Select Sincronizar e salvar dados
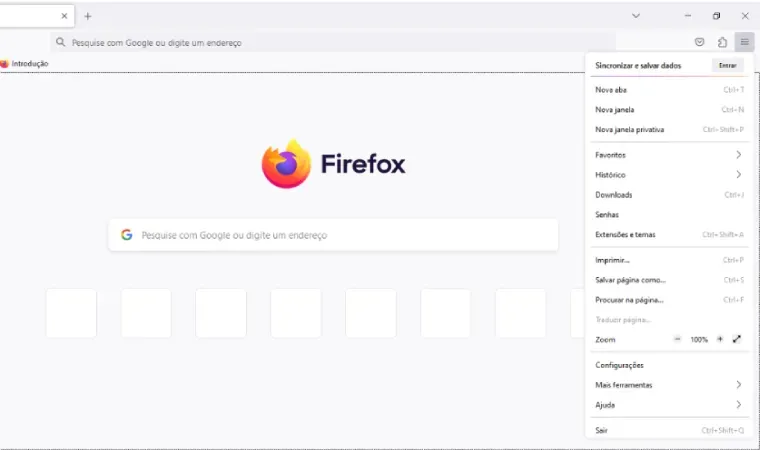 tap(638, 65)
